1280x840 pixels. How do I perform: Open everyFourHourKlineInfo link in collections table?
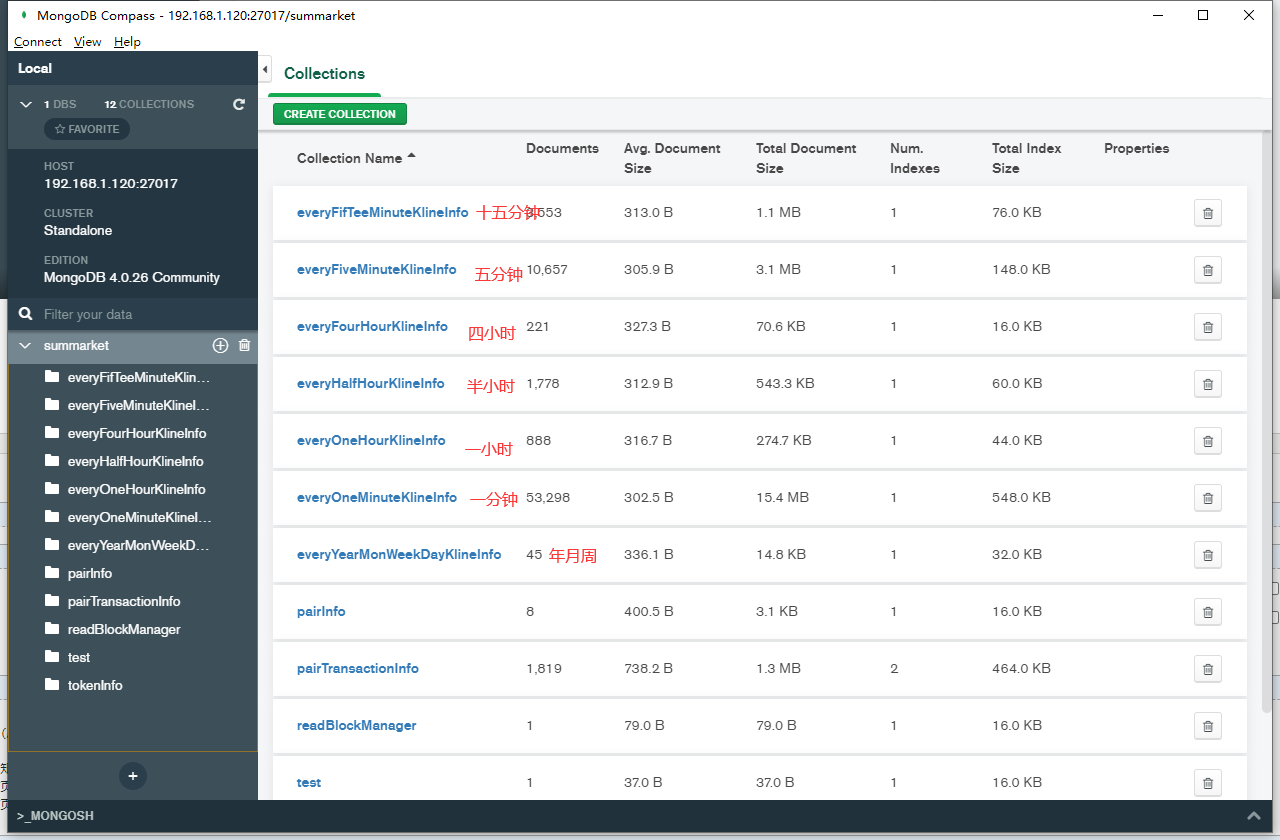tap(373, 326)
